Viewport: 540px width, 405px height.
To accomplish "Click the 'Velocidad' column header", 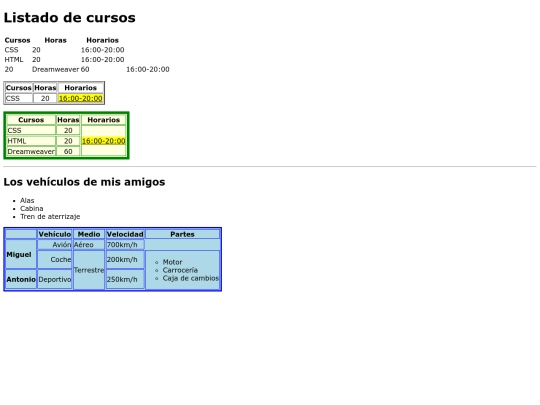I will [125, 234].
